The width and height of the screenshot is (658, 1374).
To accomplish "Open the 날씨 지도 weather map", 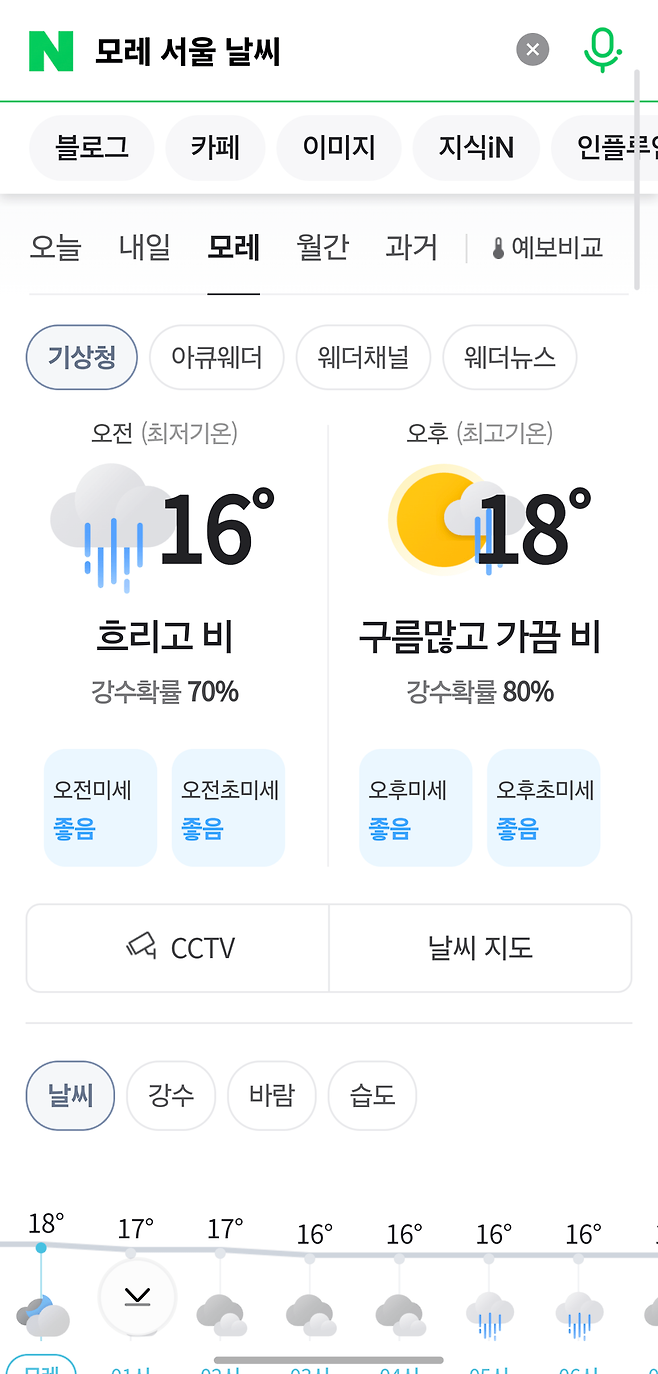I will click(x=480, y=947).
